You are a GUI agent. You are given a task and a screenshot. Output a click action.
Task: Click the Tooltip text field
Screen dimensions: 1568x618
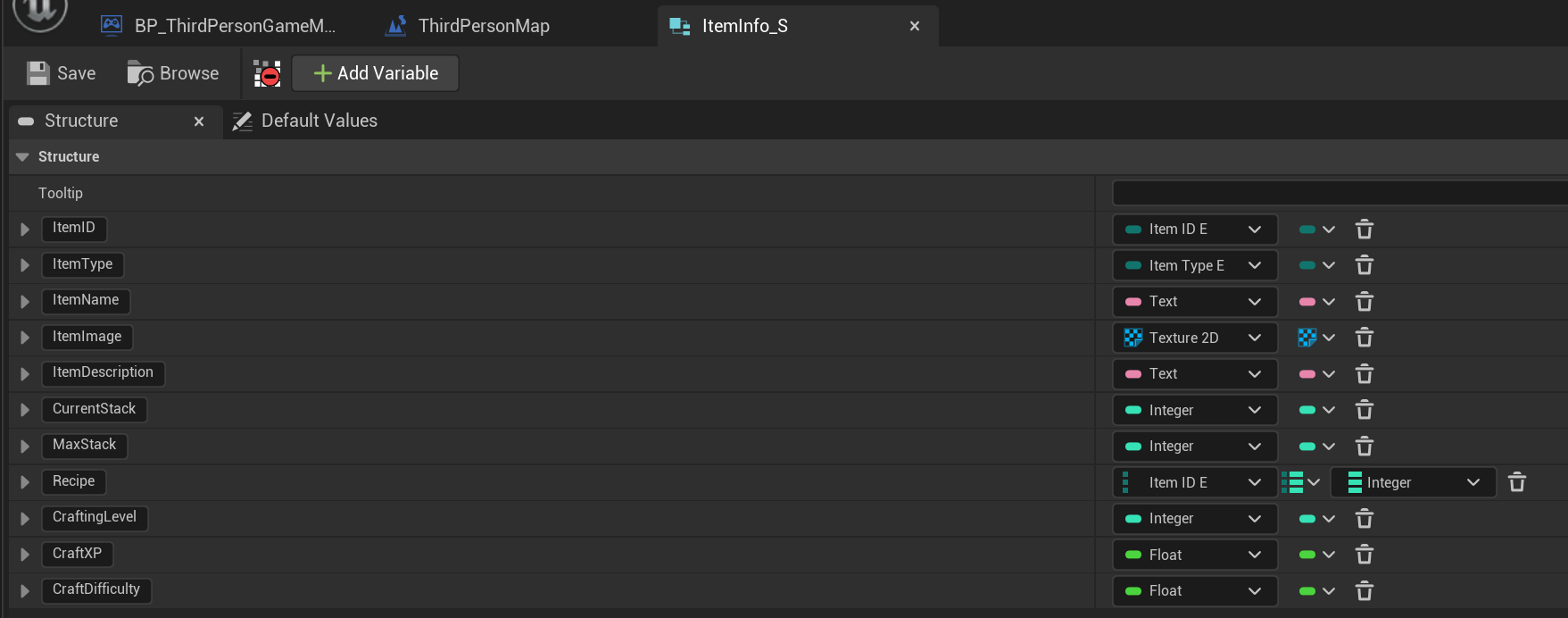pyautogui.click(x=1339, y=193)
